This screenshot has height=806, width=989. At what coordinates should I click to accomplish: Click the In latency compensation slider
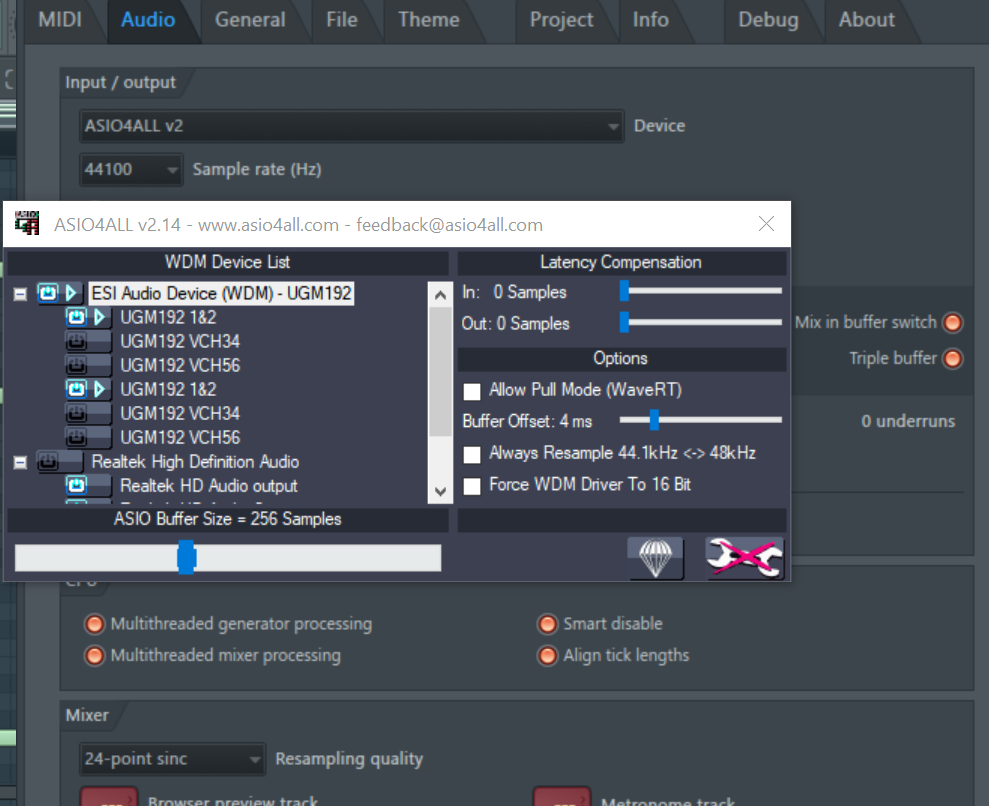[701, 291]
